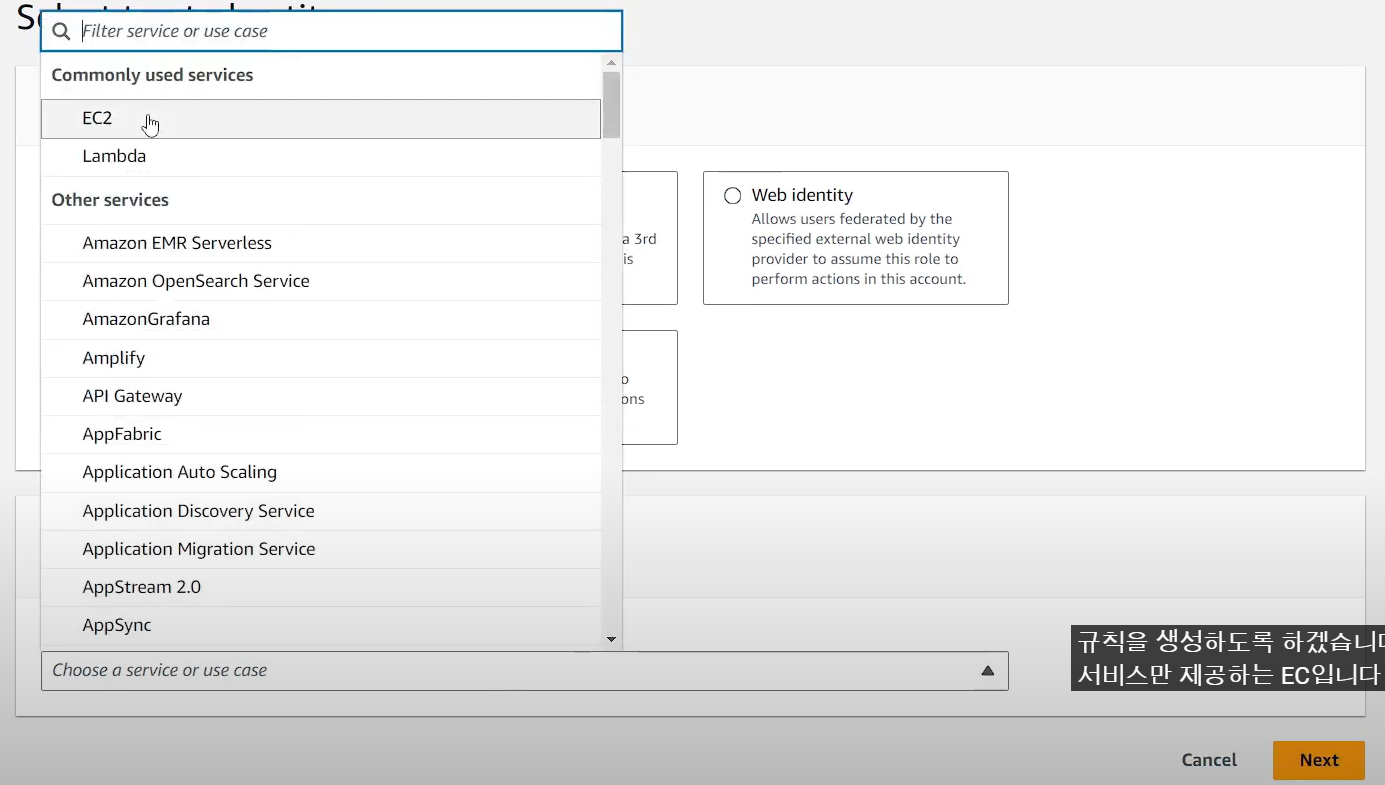
Task: Choose AmazonGrafana from the list
Action: (x=321, y=319)
